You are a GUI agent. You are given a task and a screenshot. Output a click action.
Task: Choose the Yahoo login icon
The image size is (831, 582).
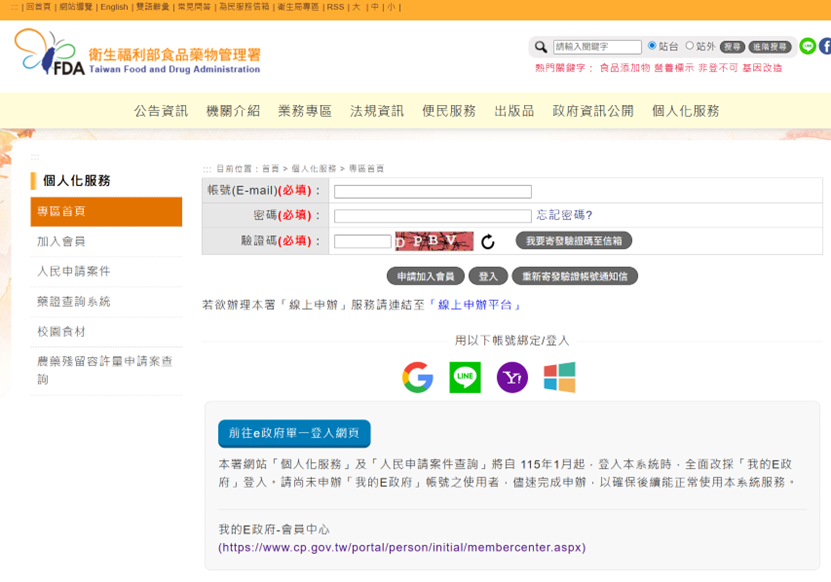[512, 377]
